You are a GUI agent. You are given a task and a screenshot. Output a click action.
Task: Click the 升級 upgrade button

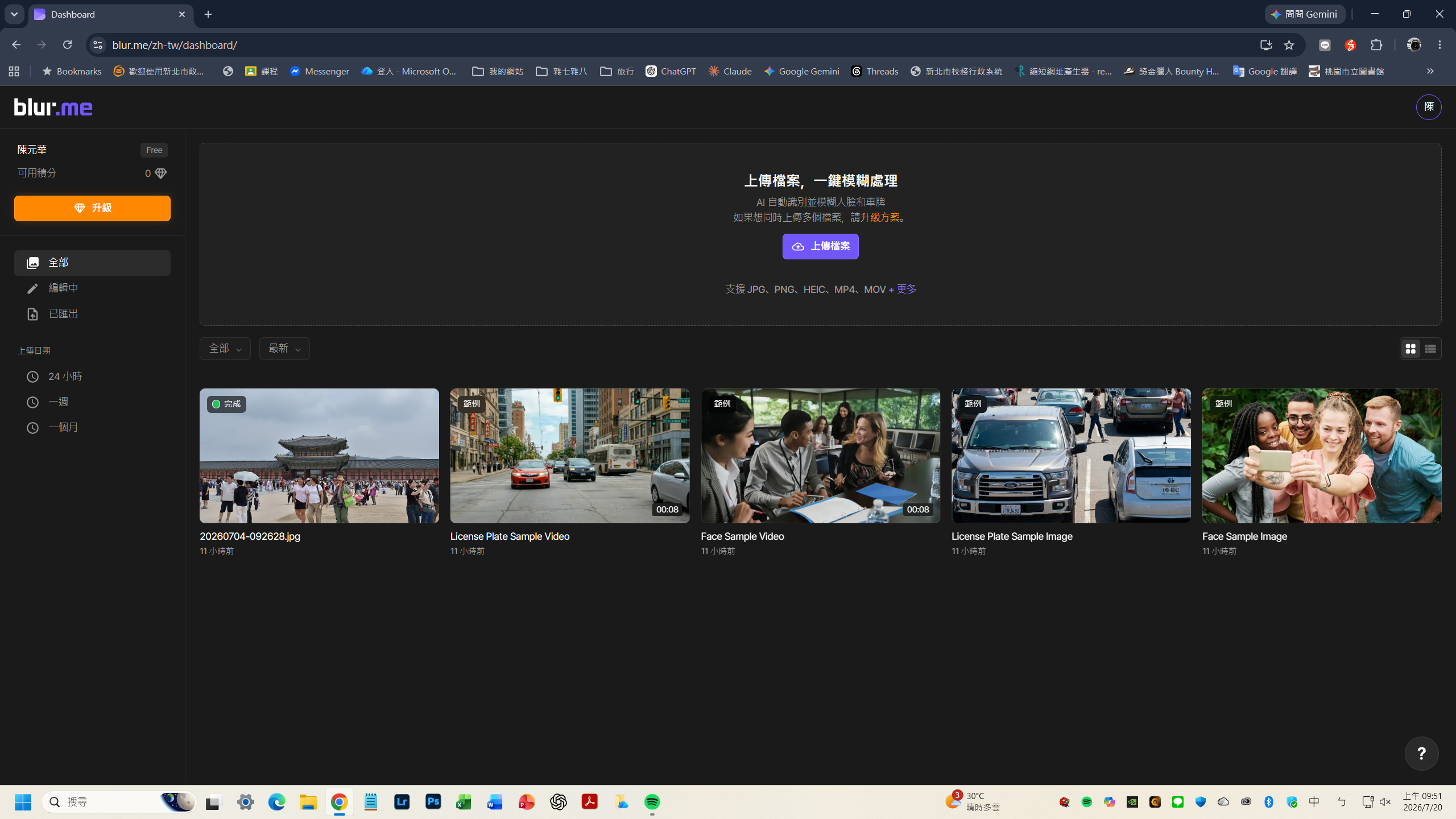click(x=92, y=208)
